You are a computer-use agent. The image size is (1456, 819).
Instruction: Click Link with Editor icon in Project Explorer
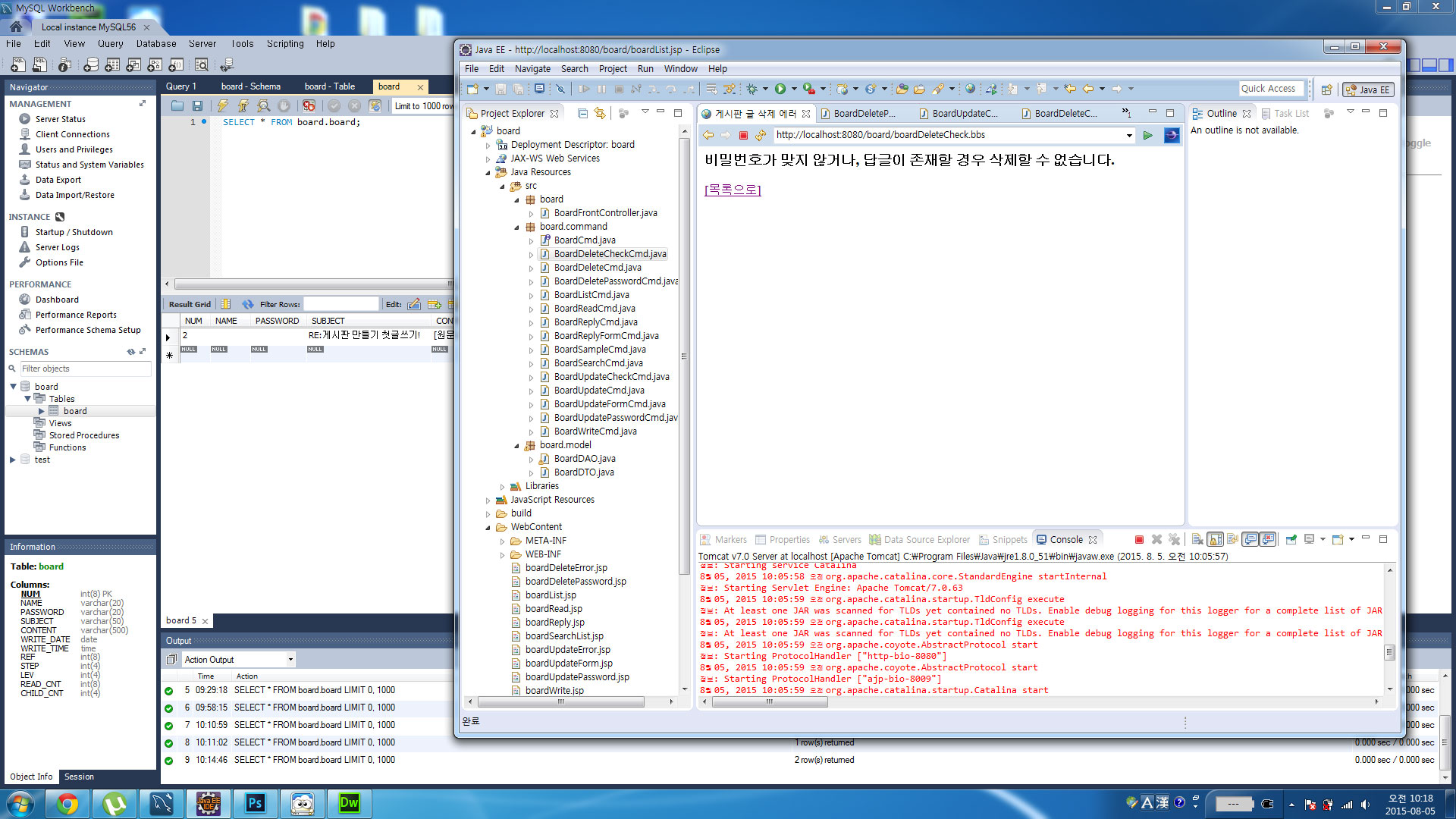[600, 113]
